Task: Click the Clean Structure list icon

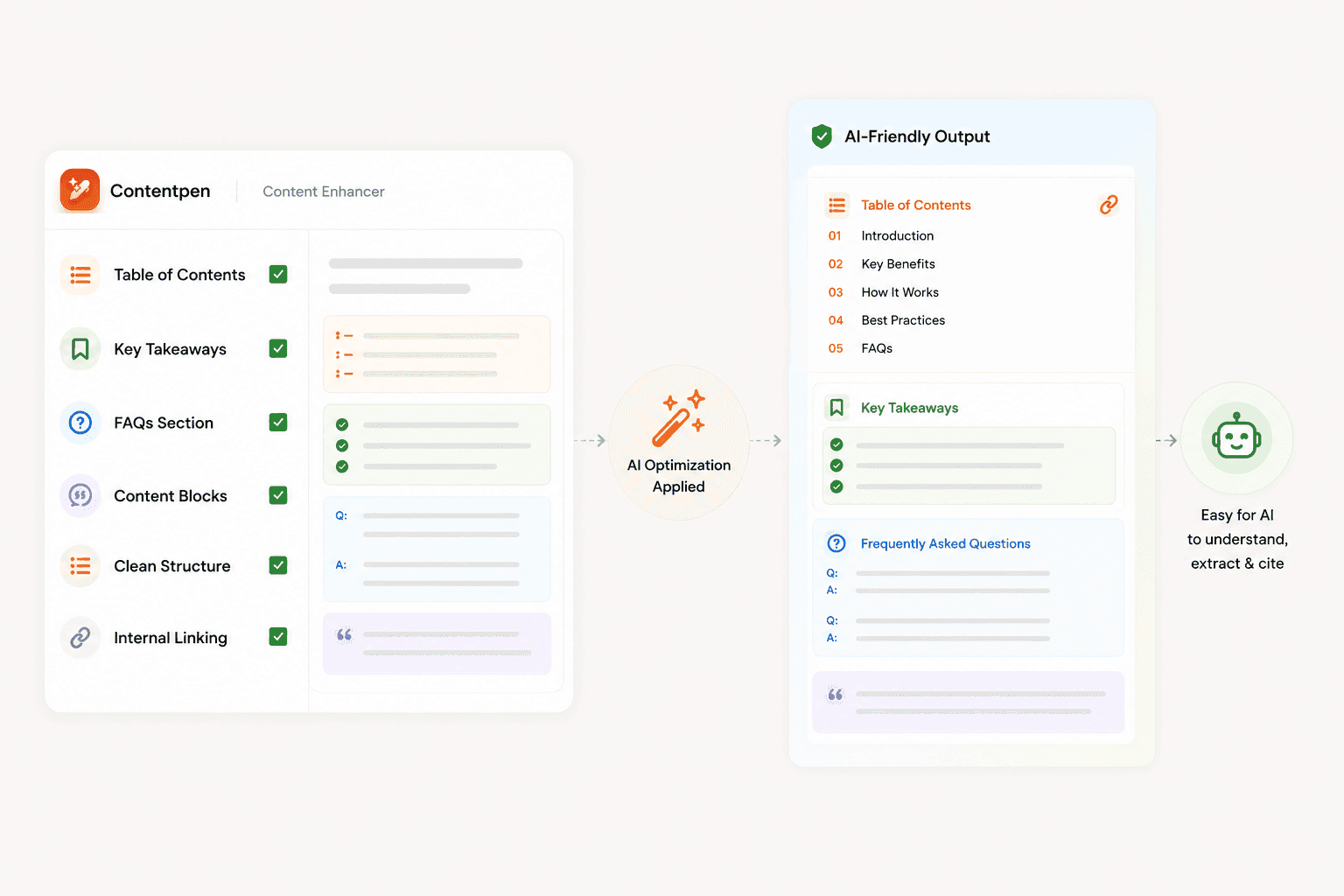Action: coord(80,566)
